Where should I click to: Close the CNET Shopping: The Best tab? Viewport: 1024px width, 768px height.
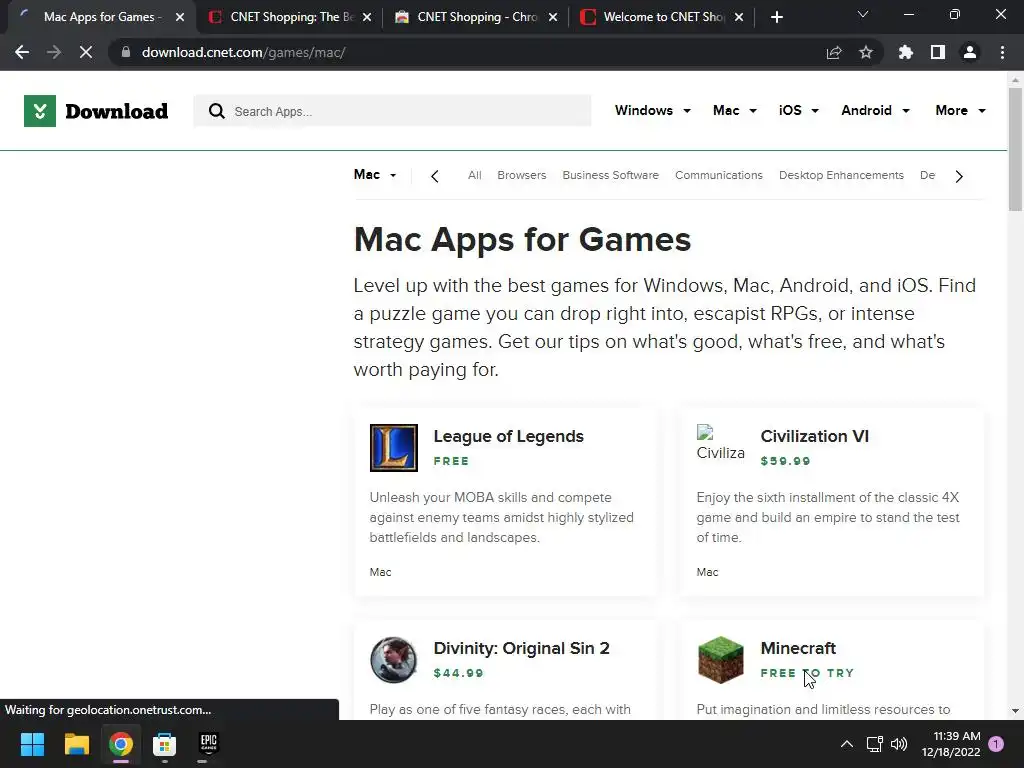pyautogui.click(x=367, y=17)
